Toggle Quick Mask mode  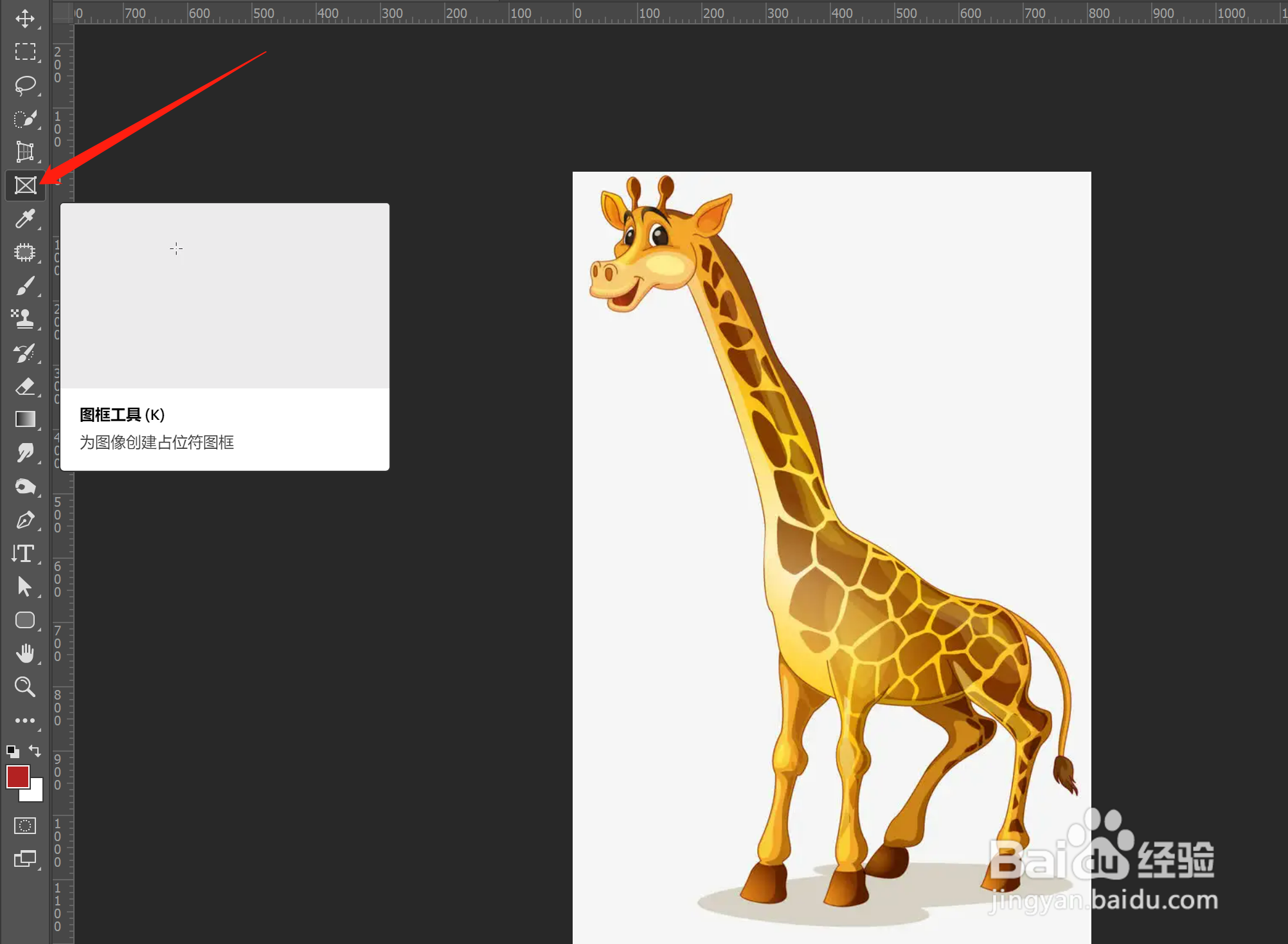[x=25, y=826]
